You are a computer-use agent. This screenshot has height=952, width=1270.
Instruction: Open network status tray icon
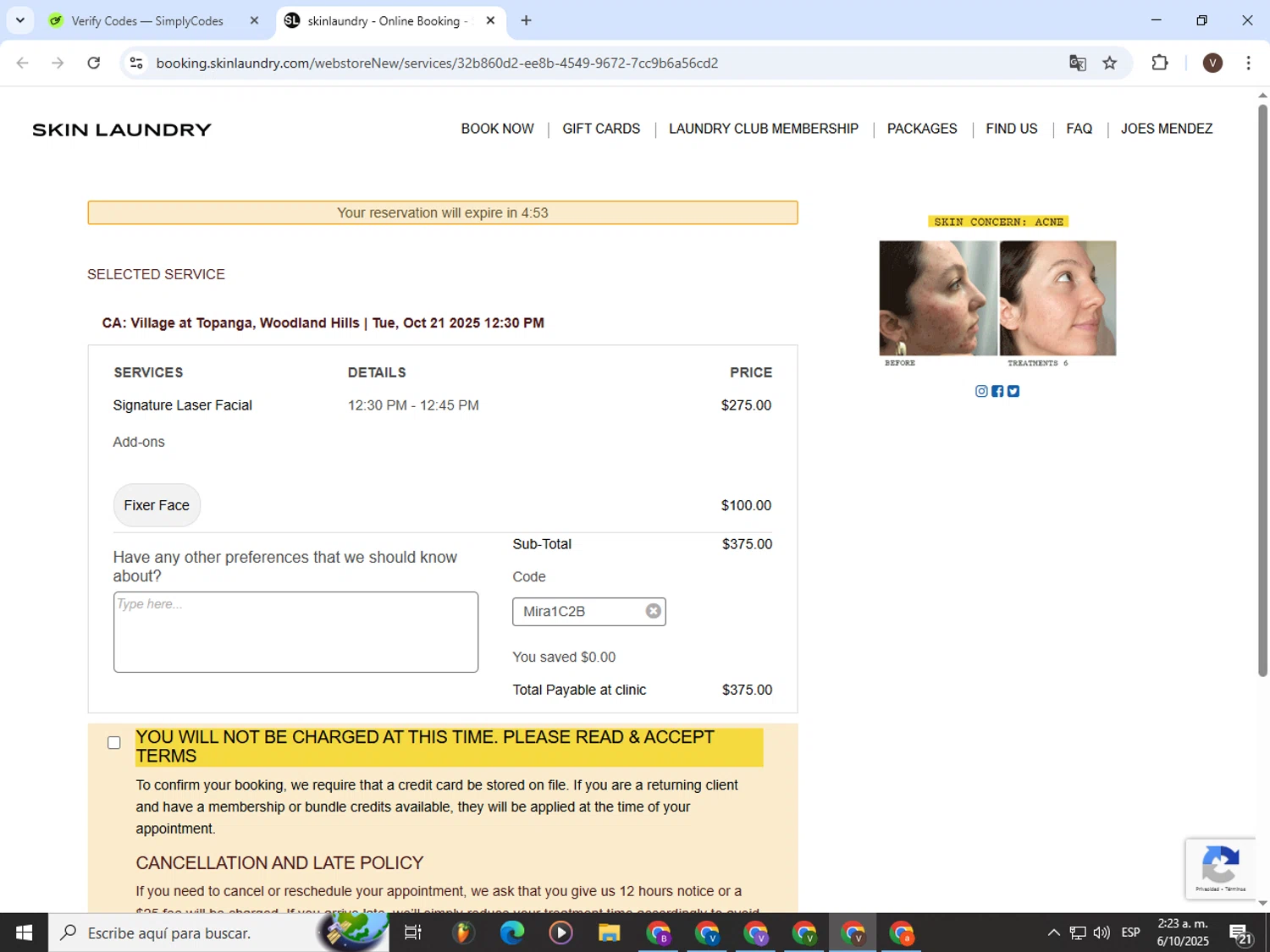pyautogui.click(x=1078, y=933)
